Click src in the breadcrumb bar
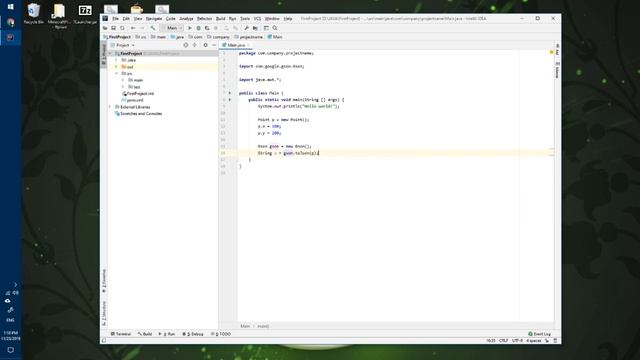This screenshot has height=360, width=640. [141, 37]
